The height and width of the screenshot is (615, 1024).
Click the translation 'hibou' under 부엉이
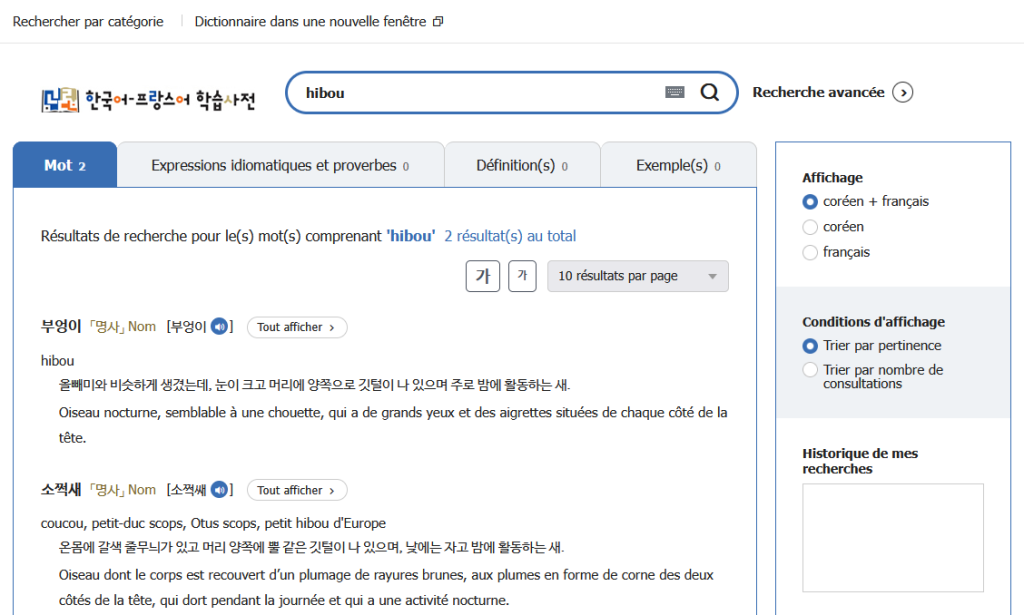click(x=57, y=360)
